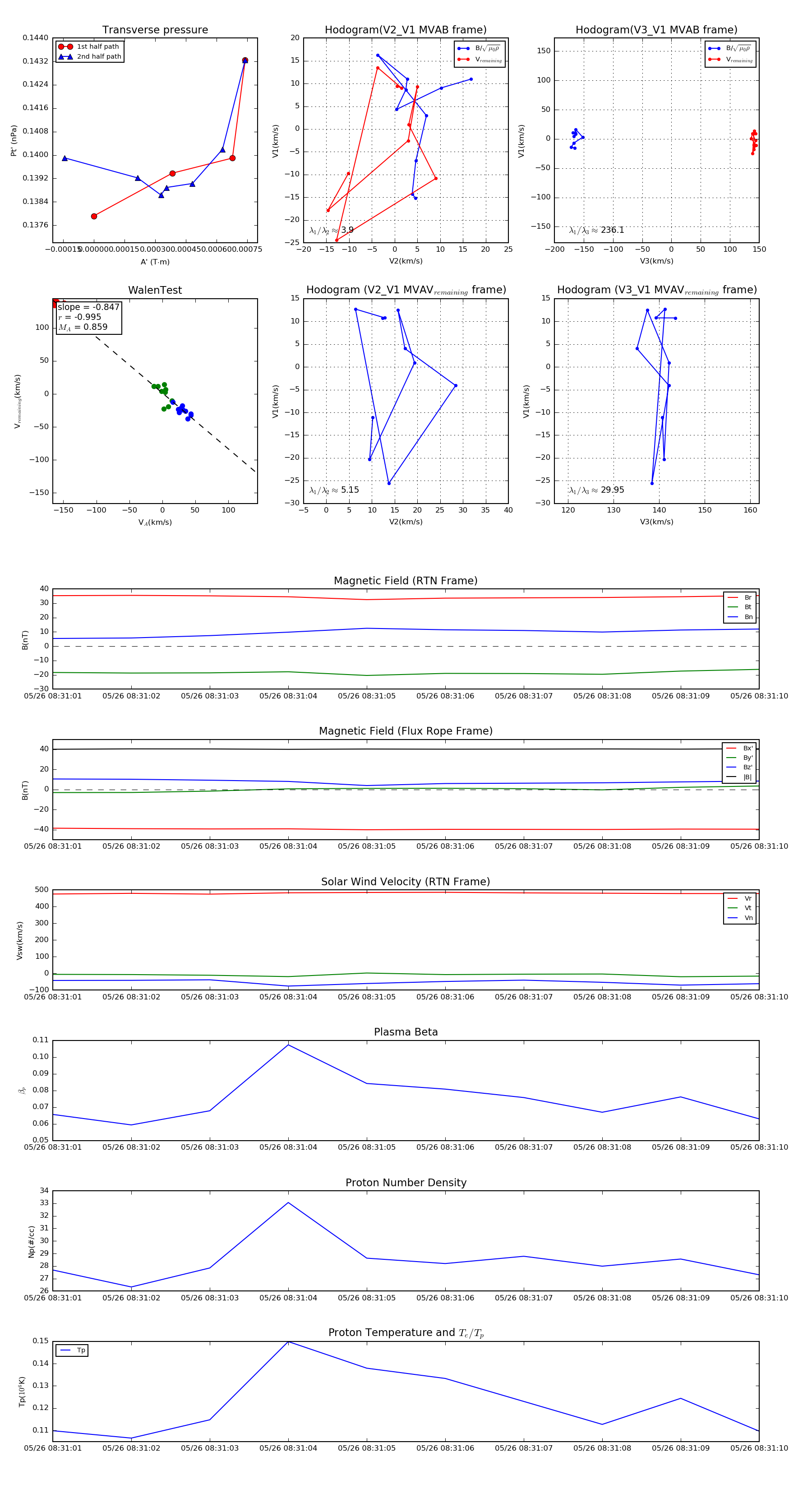Select the 'Vn' legend entry
The width and height of the screenshot is (812, 1489).
(740, 918)
